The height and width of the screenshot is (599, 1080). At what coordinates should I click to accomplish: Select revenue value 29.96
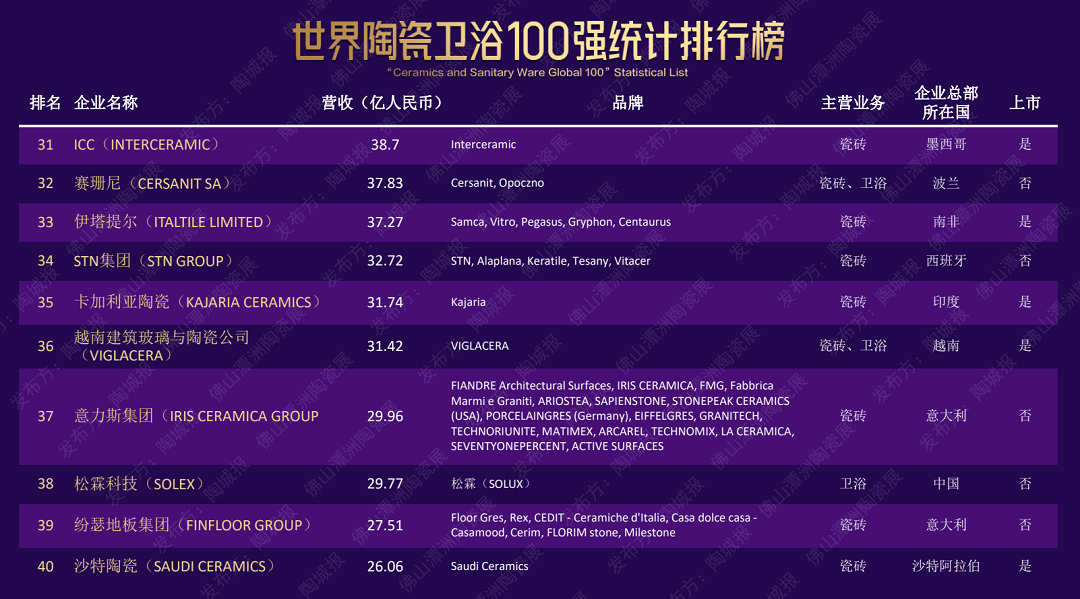coord(385,417)
